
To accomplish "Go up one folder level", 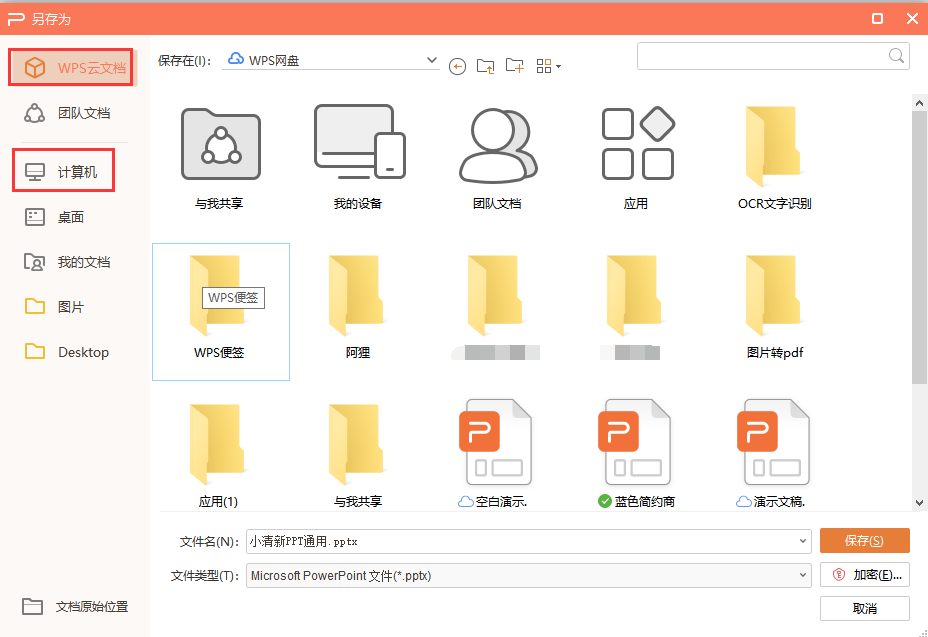I will tap(485, 66).
